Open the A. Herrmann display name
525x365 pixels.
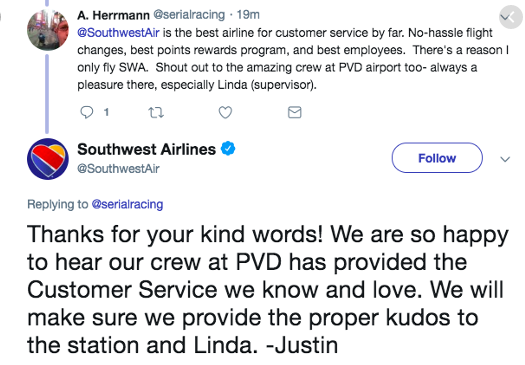[x=113, y=15]
